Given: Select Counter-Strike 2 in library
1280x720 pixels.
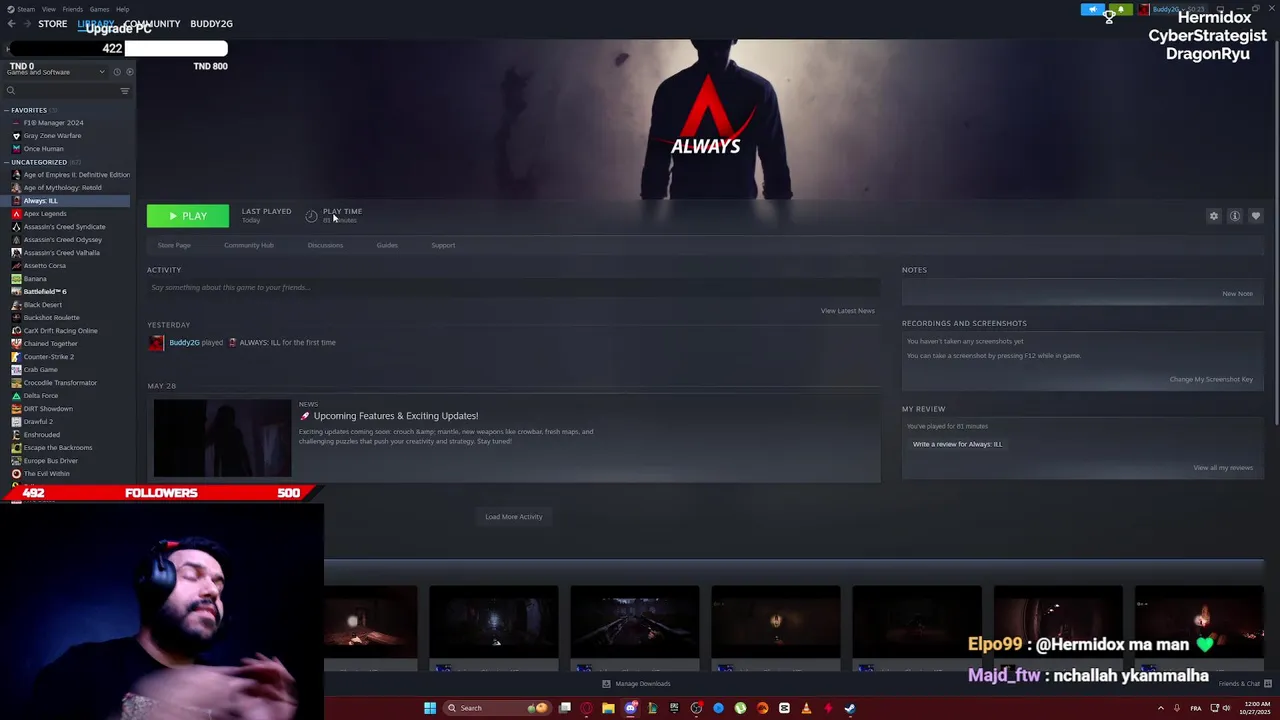Looking at the screenshot, I should point(48,357).
